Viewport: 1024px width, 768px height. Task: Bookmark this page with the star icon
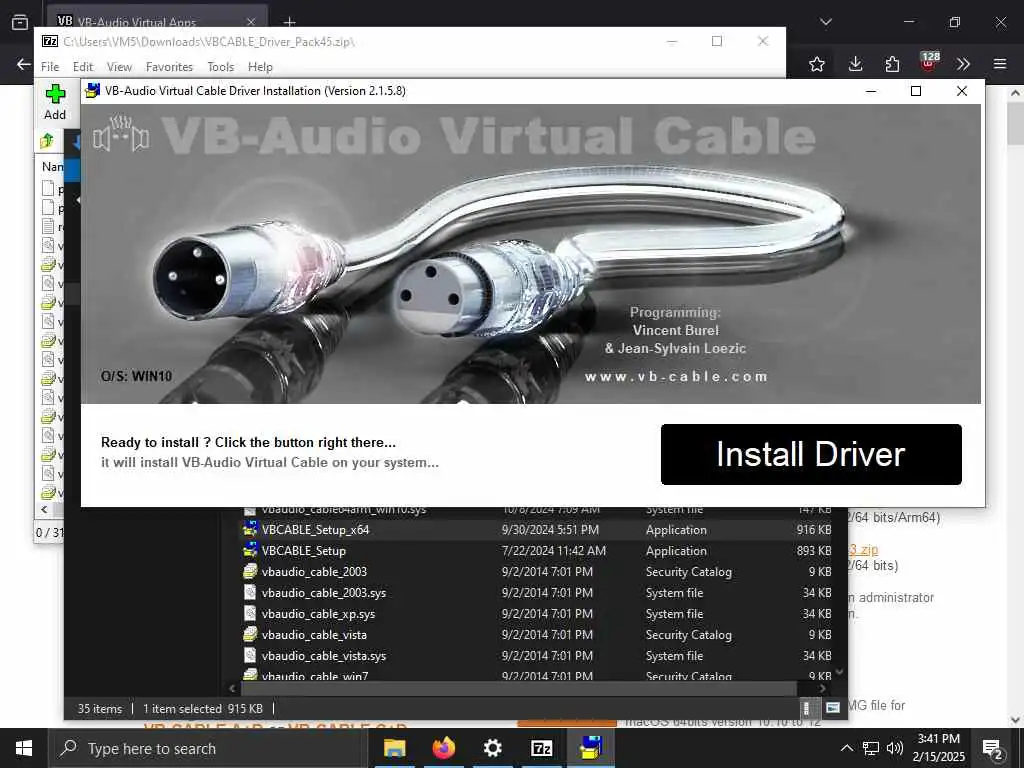click(x=817, y=64)
